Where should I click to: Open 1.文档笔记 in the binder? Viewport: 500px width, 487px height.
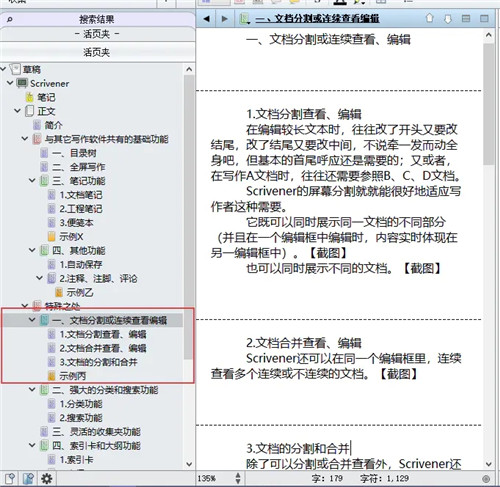pos(81,195)
